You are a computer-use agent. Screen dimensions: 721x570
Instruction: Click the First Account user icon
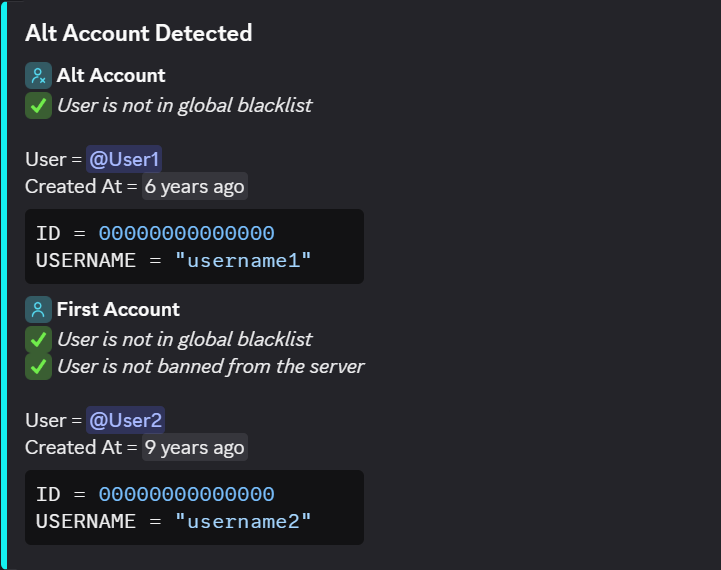click(38, 310)
